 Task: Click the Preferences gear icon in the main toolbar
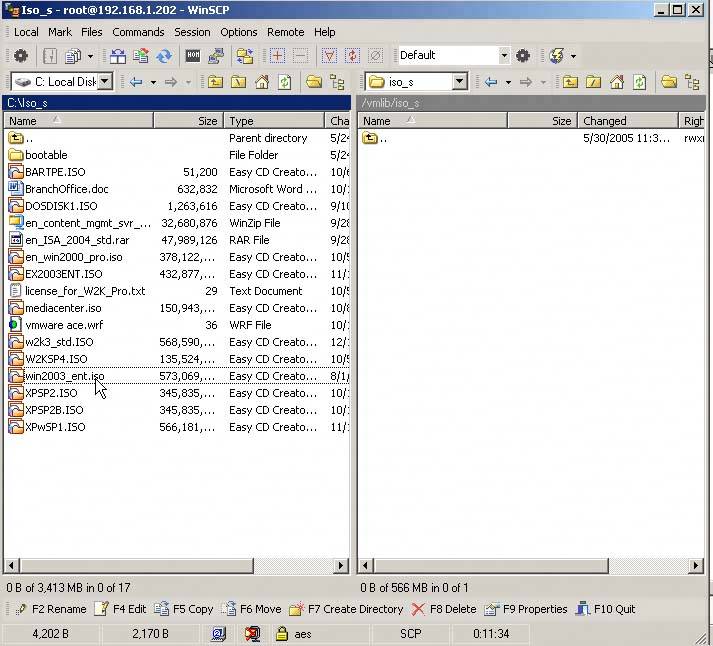[21, 56]
